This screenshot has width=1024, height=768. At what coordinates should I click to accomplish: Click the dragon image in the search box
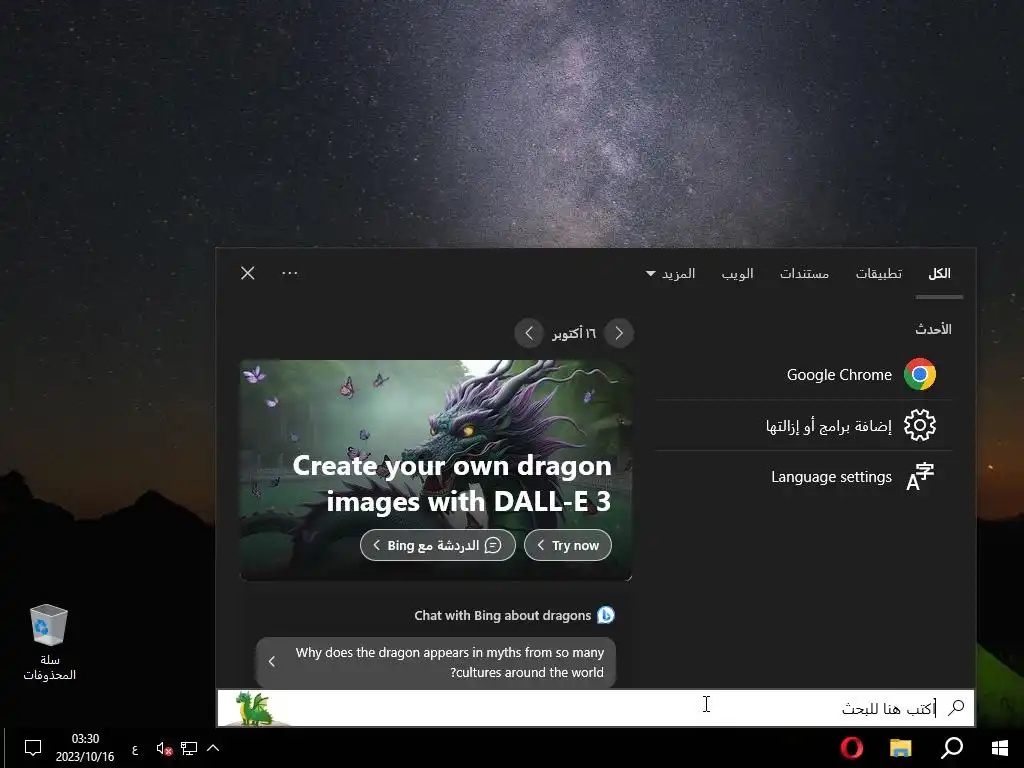[x=254, y=709]
